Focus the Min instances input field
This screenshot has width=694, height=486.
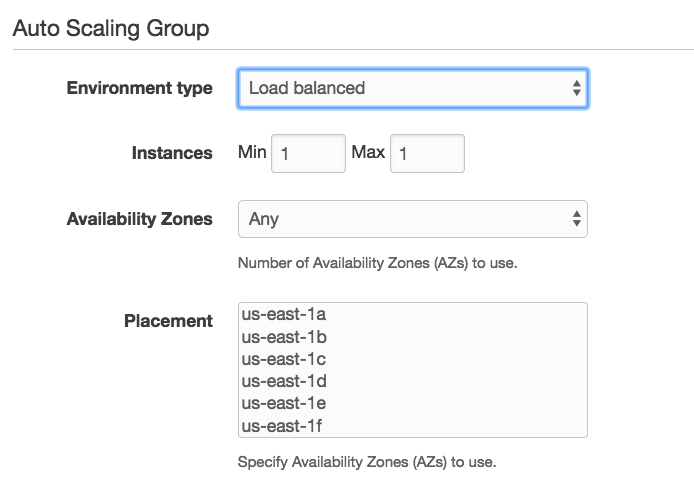[308, 154]
